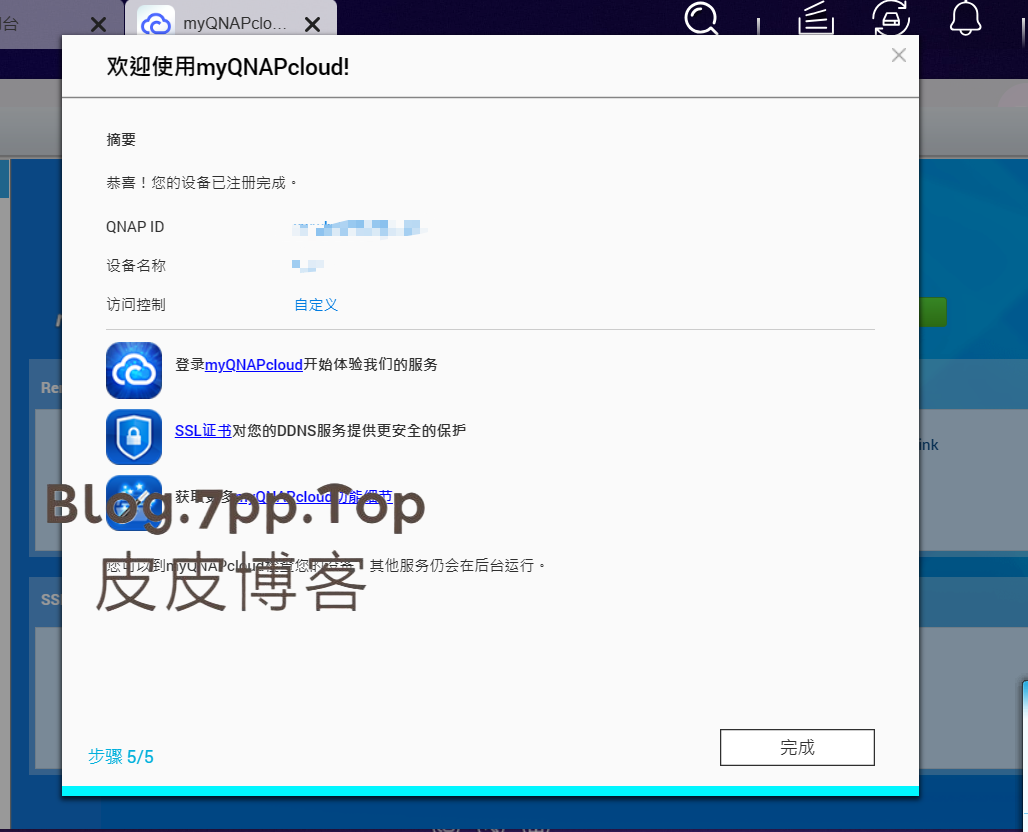Click the 完成 button to finish setup
Image resolution: width=1028 pixels, height=832 pixels.
tap(797, 747)
